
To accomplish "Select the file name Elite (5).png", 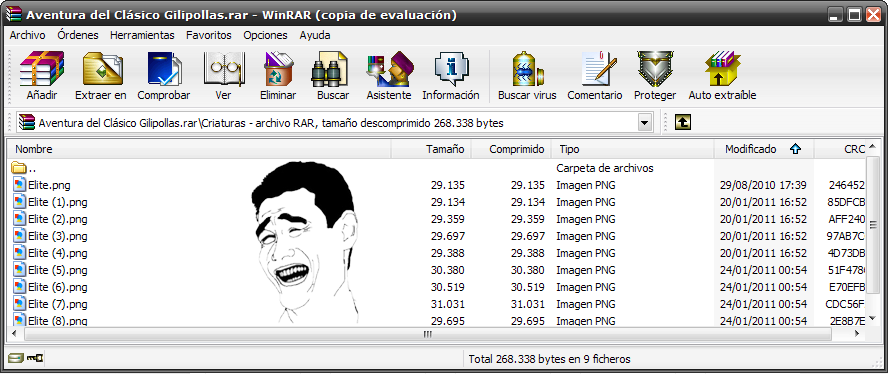I will click(58, 270).
